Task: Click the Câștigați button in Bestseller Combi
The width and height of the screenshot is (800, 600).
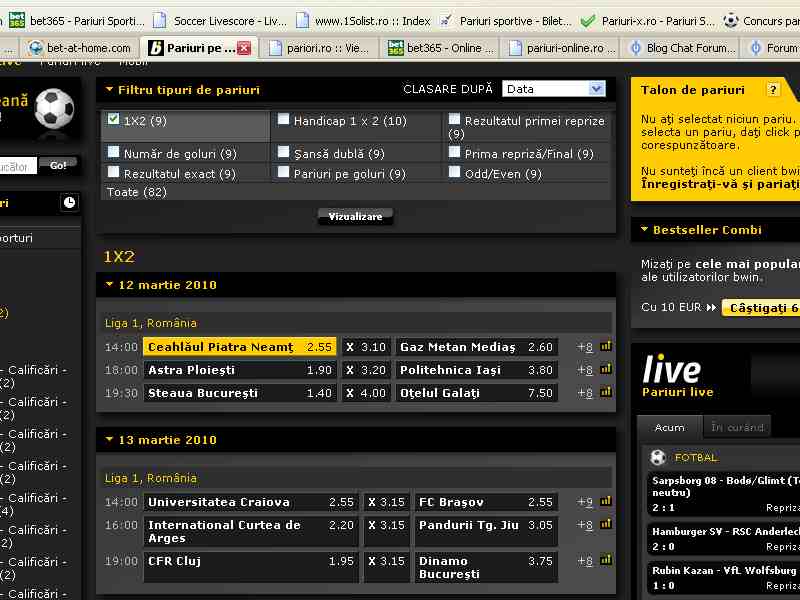Action: 761,308
